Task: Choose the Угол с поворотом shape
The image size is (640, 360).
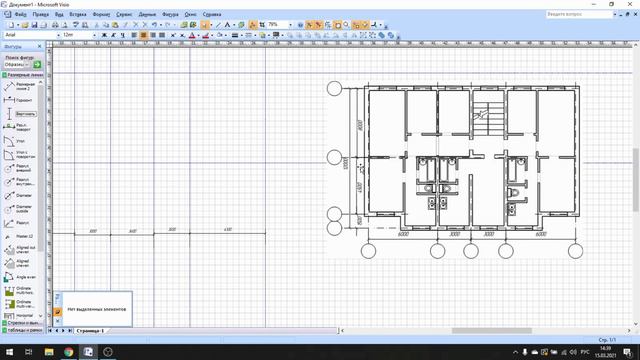Action: pyautogui.click(x=19, y=155)
